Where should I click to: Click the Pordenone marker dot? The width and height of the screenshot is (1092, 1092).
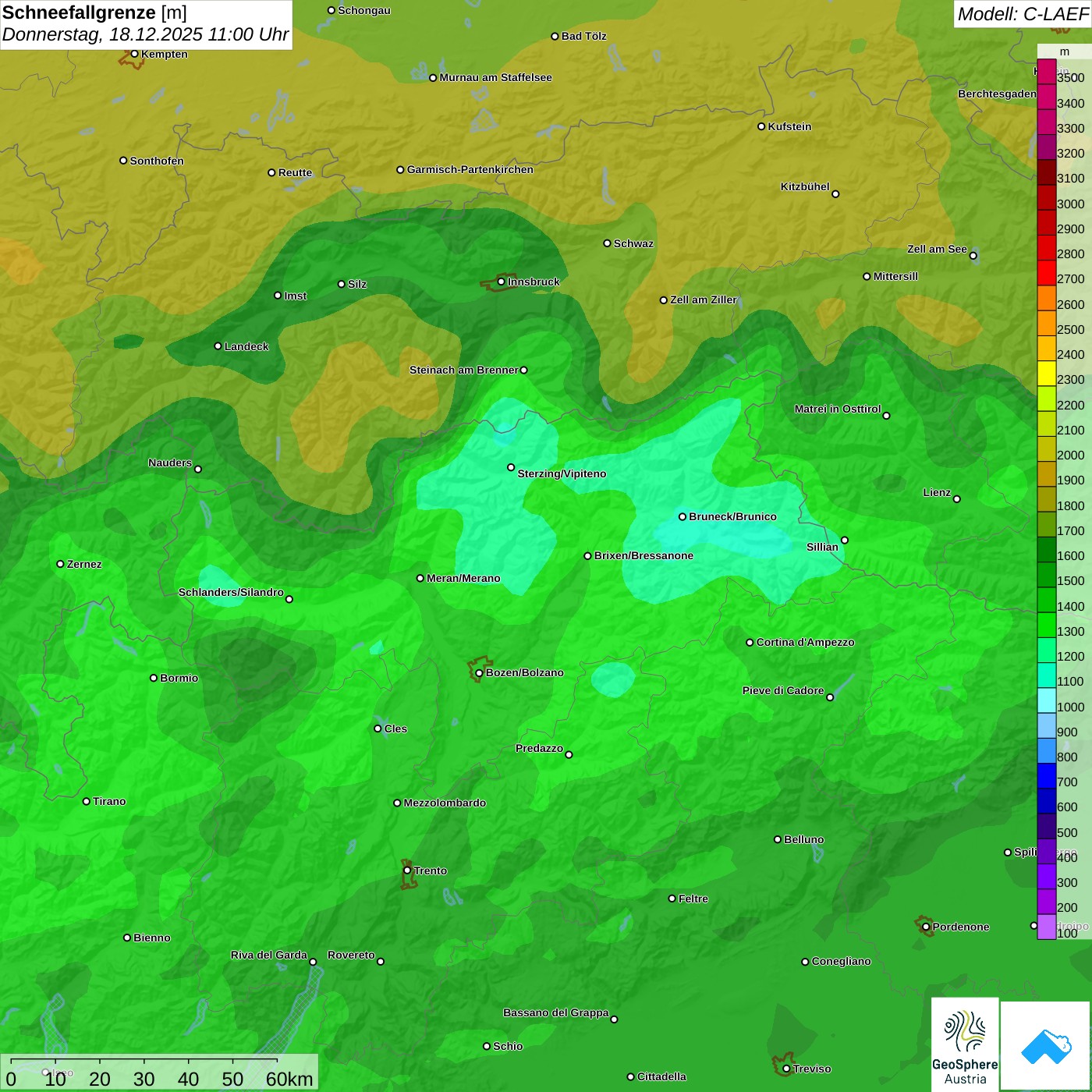pos(926,927)
